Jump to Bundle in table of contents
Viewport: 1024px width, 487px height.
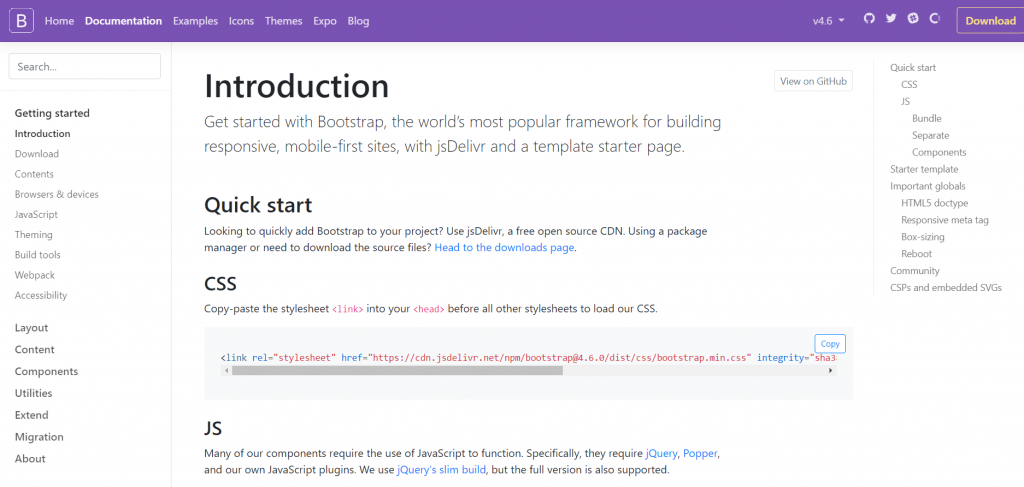[927, 119]
